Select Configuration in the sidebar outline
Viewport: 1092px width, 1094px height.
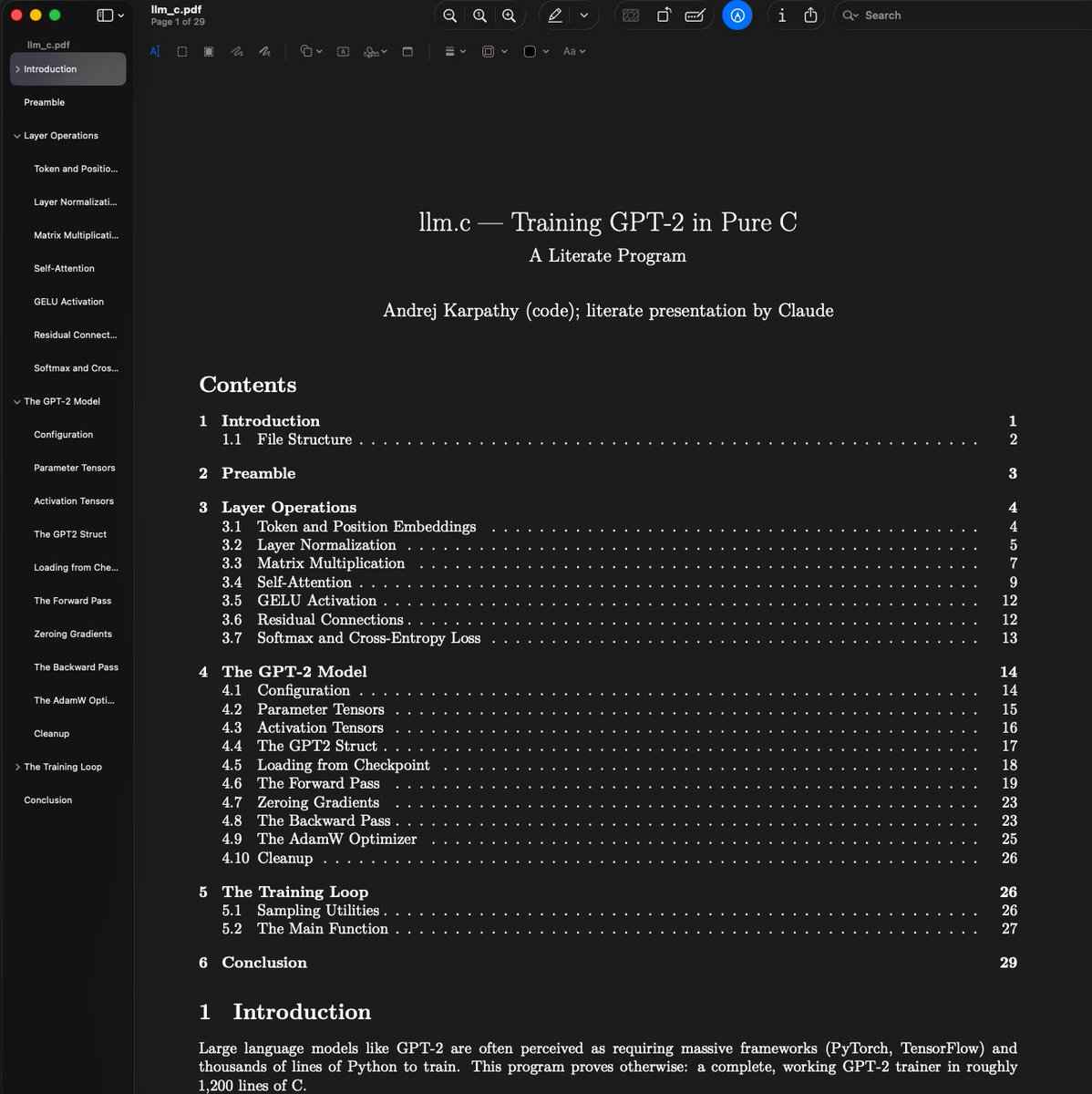pos(63,435)
